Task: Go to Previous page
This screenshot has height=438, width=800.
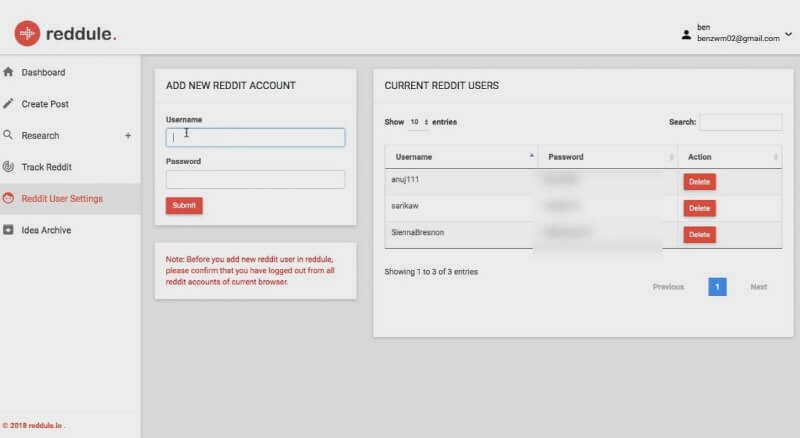Action: pos(668,287)
